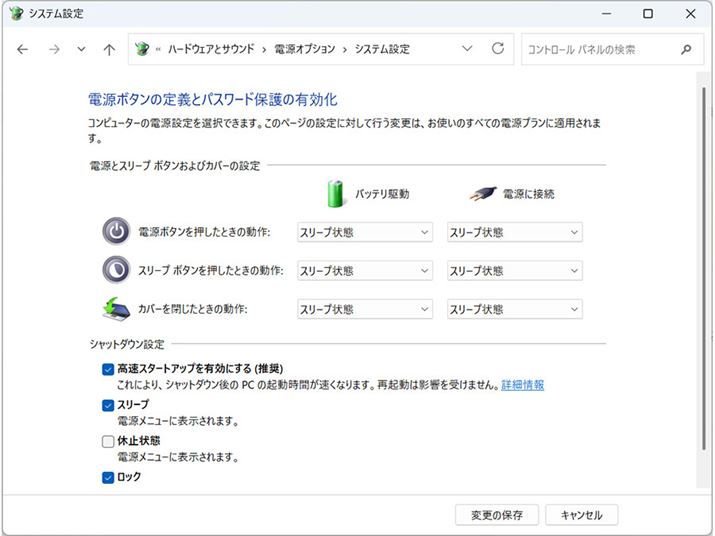
Task: Expand the address bar history dropdown
Action: 467,48
